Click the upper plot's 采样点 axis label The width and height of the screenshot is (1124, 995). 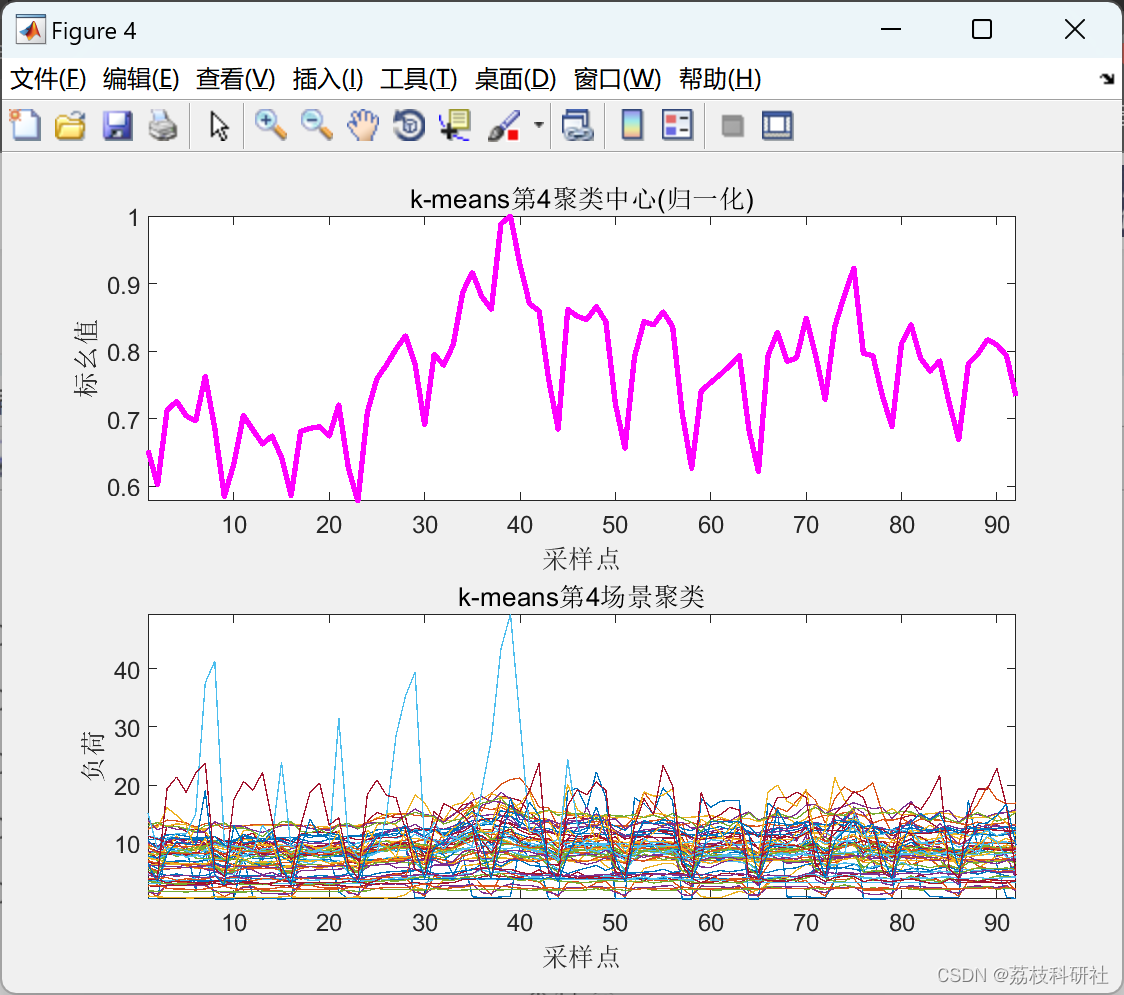[581, 559]
